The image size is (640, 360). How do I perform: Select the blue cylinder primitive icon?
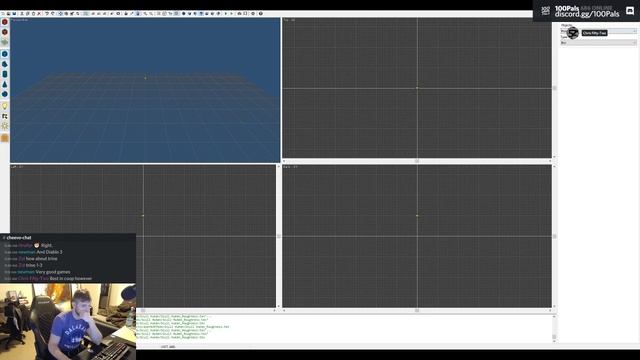4,74
